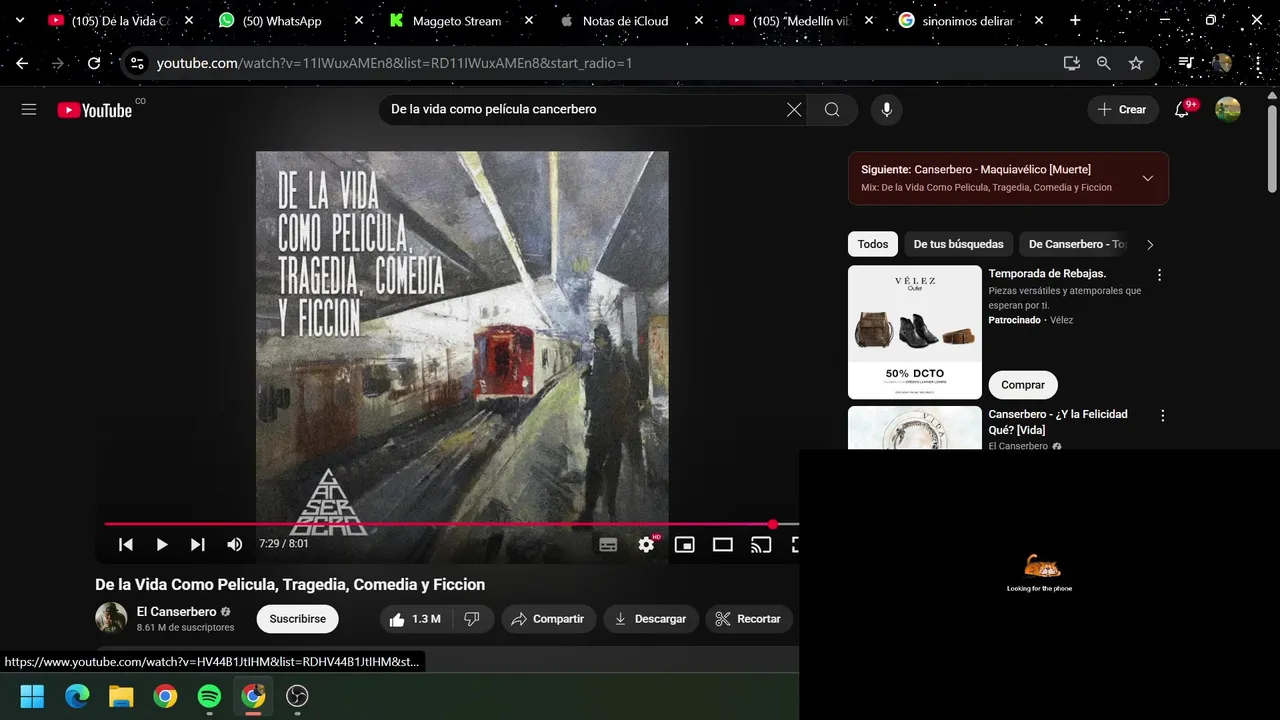1280x720 pixels.
Task: Toggle theater mode view
Action: click(723, 545)
